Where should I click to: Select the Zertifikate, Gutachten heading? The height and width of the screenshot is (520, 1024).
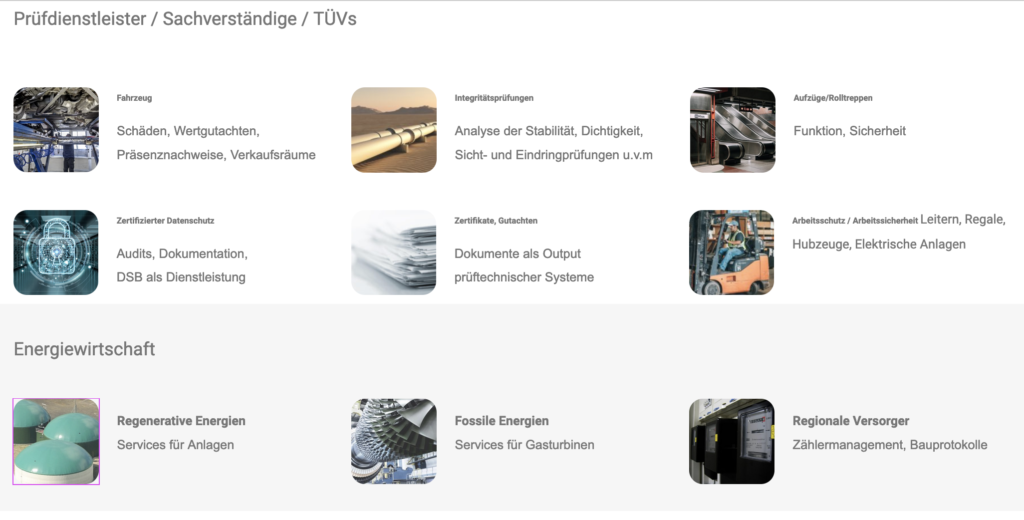point(496,221)
